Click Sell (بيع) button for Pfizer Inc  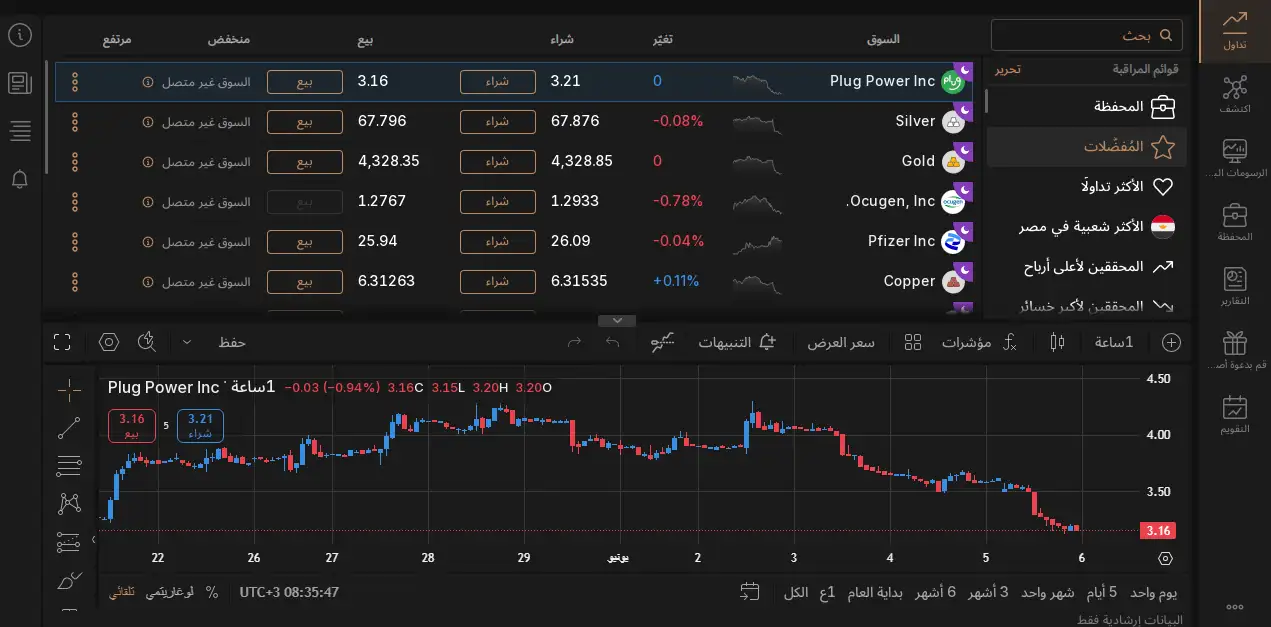[304, 242]
